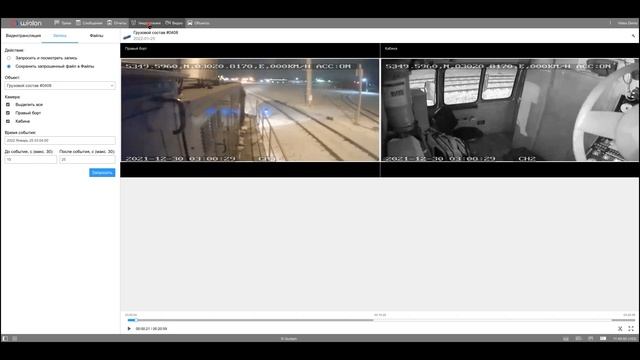Click the 'Кабина' camera video

(510, 110)
